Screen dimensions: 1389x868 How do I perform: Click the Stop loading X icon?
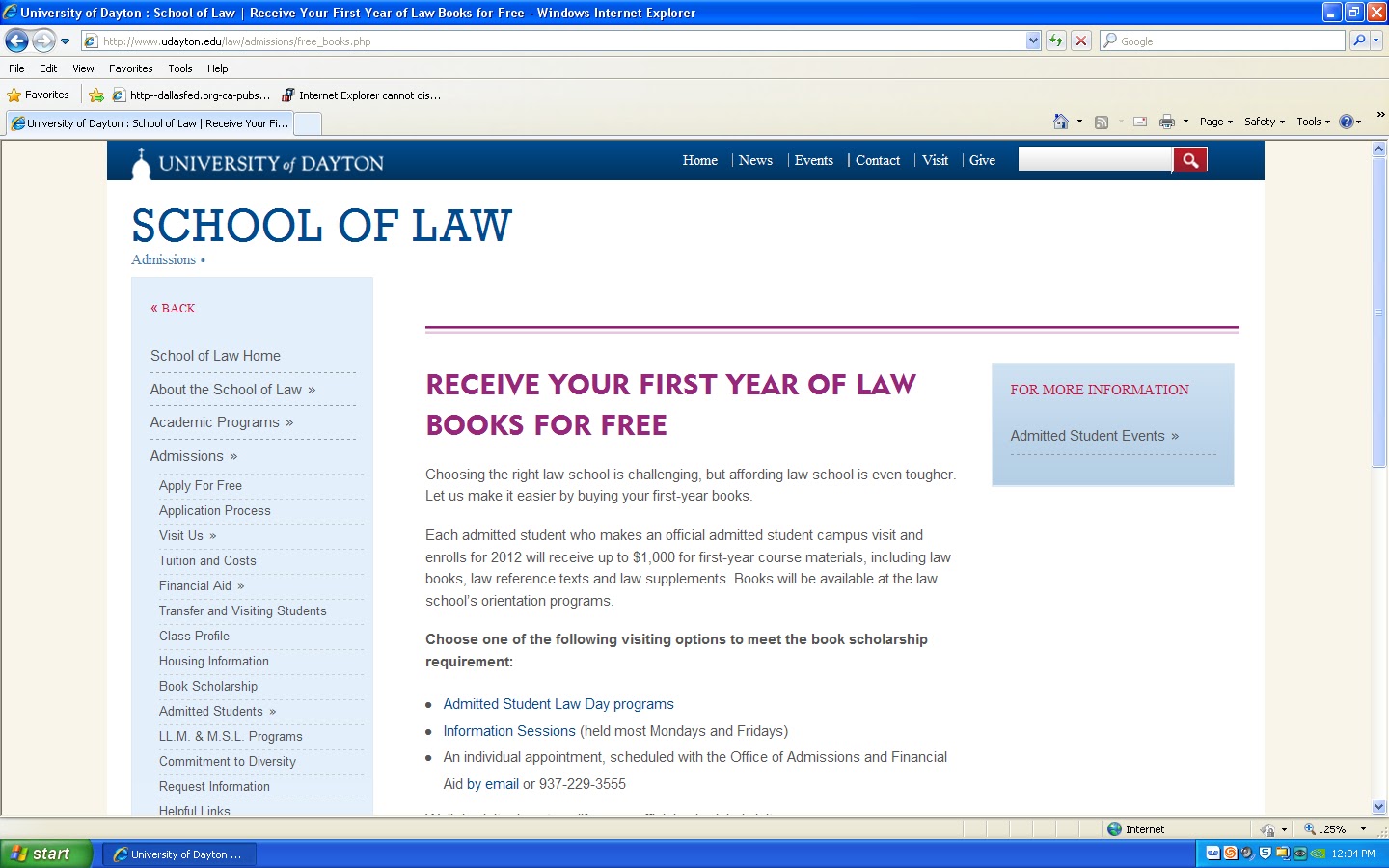pyautogui.click(x=1081, y=41)
